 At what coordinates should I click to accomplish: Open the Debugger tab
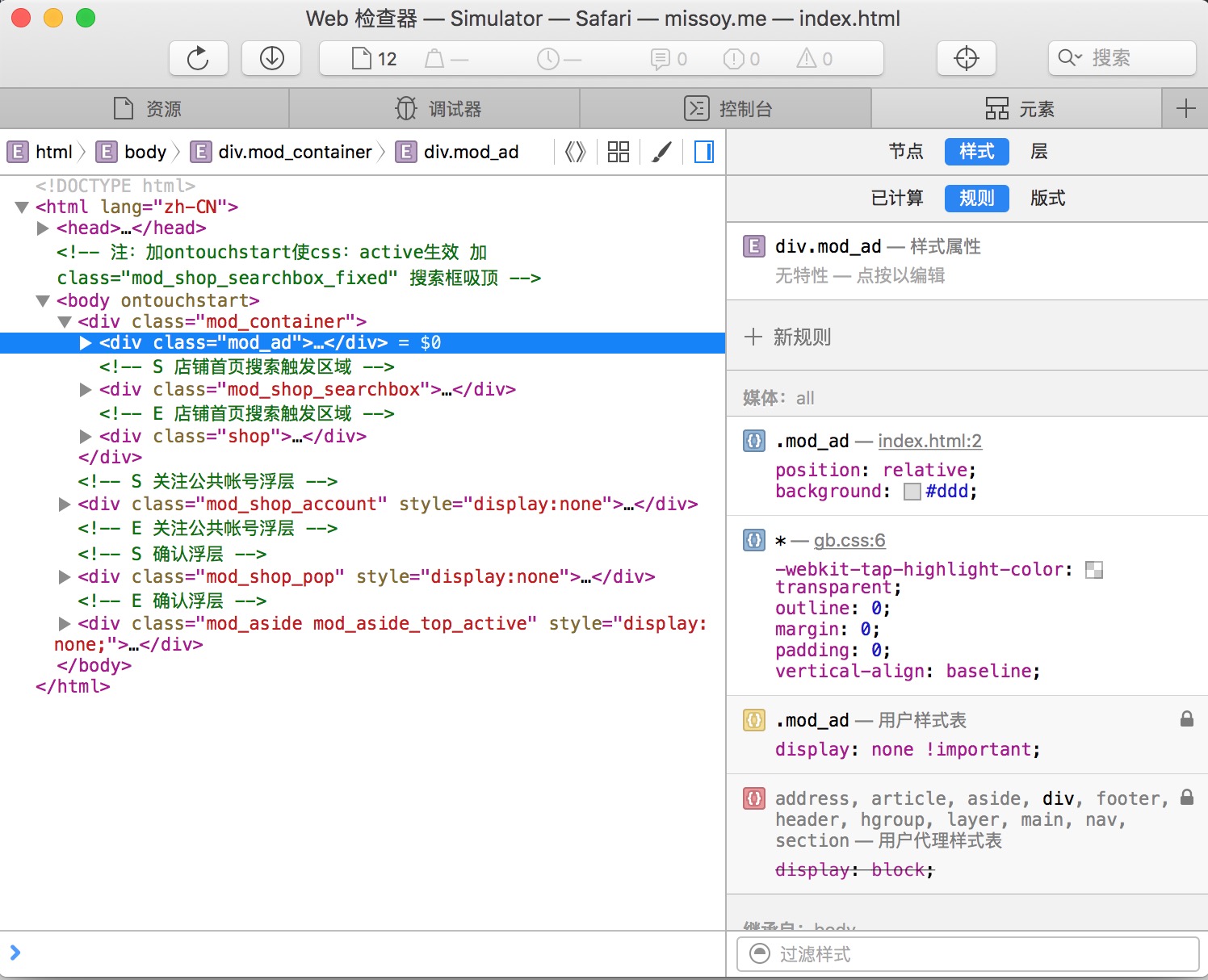(x=434, y=108)
